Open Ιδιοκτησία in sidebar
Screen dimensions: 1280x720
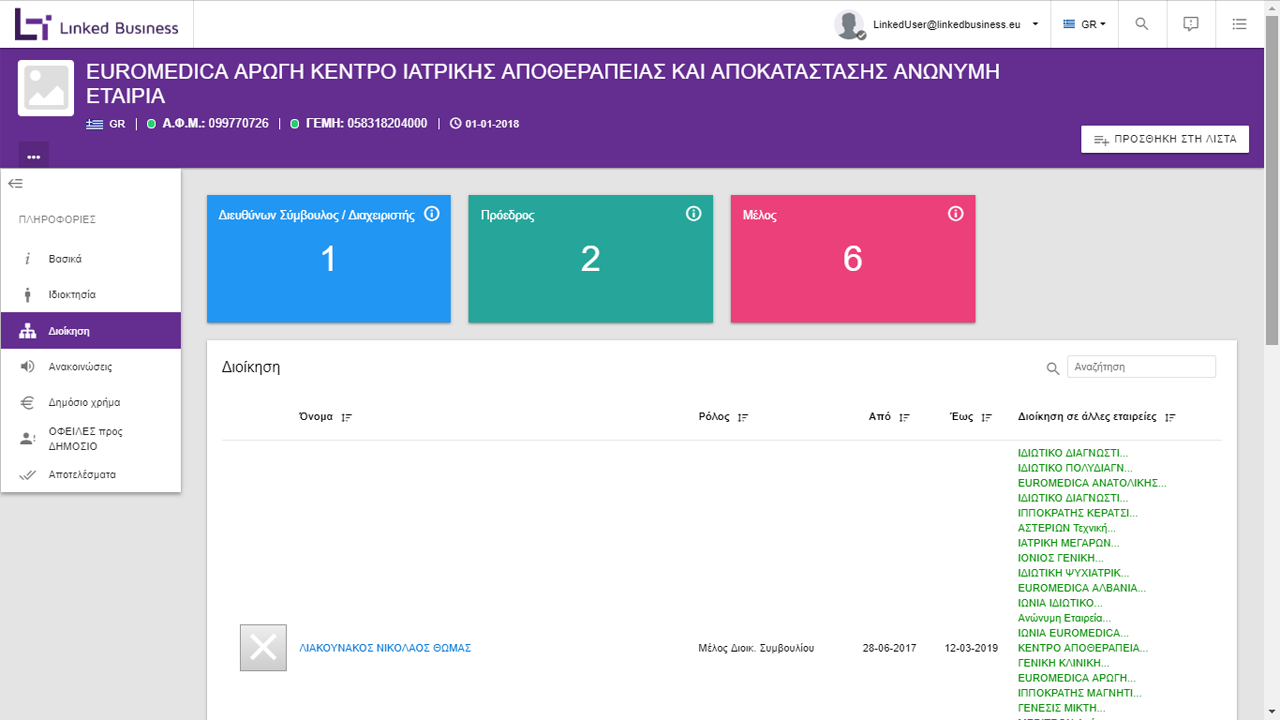(91, 295)
